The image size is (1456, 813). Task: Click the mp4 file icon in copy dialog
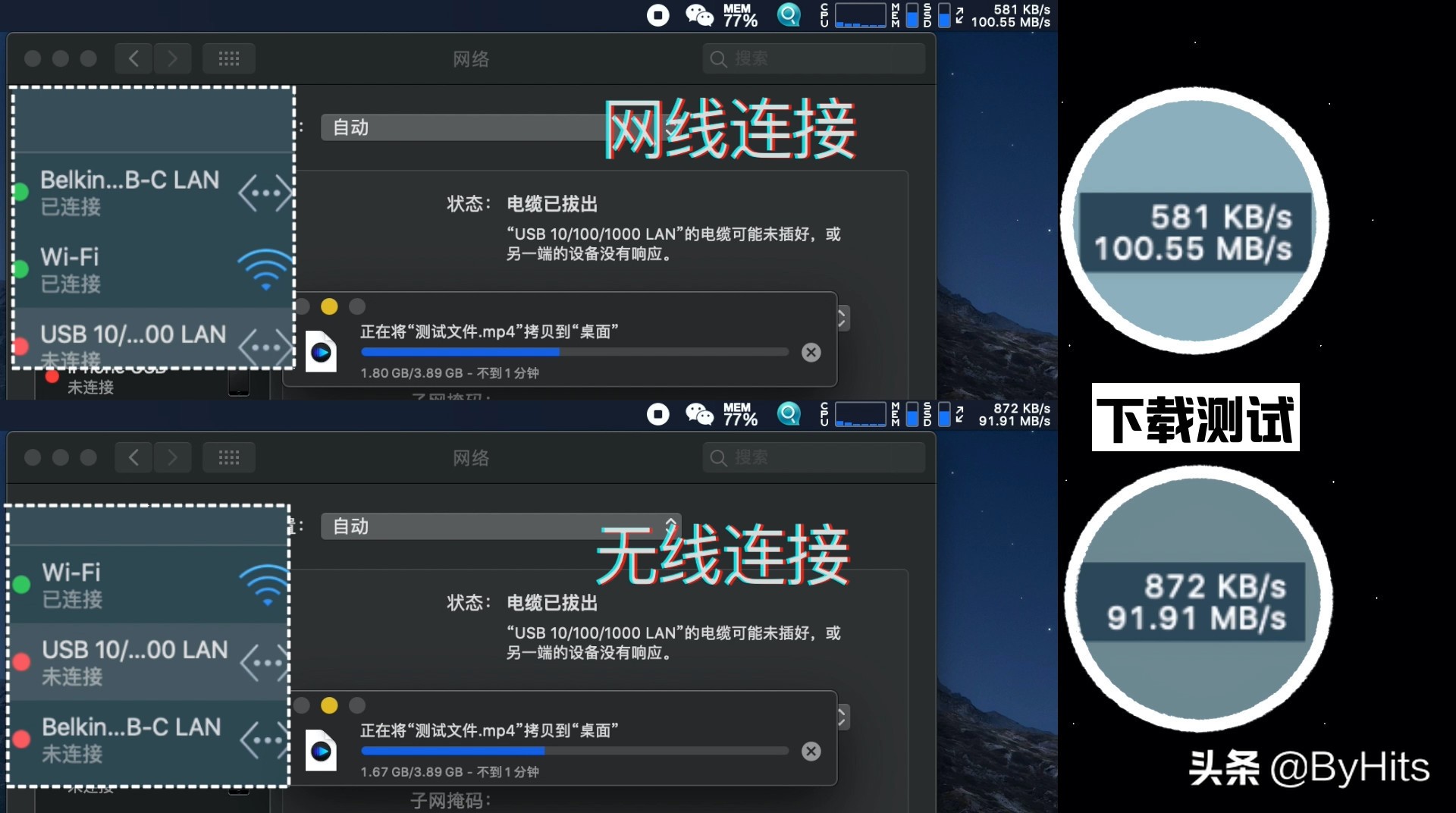point(320,351)
